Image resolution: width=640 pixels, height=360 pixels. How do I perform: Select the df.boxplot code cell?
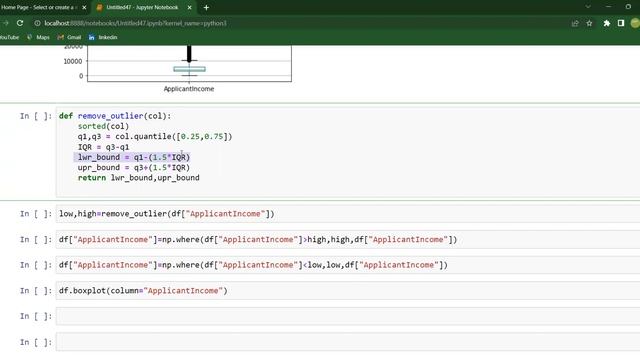click(348, 291)
